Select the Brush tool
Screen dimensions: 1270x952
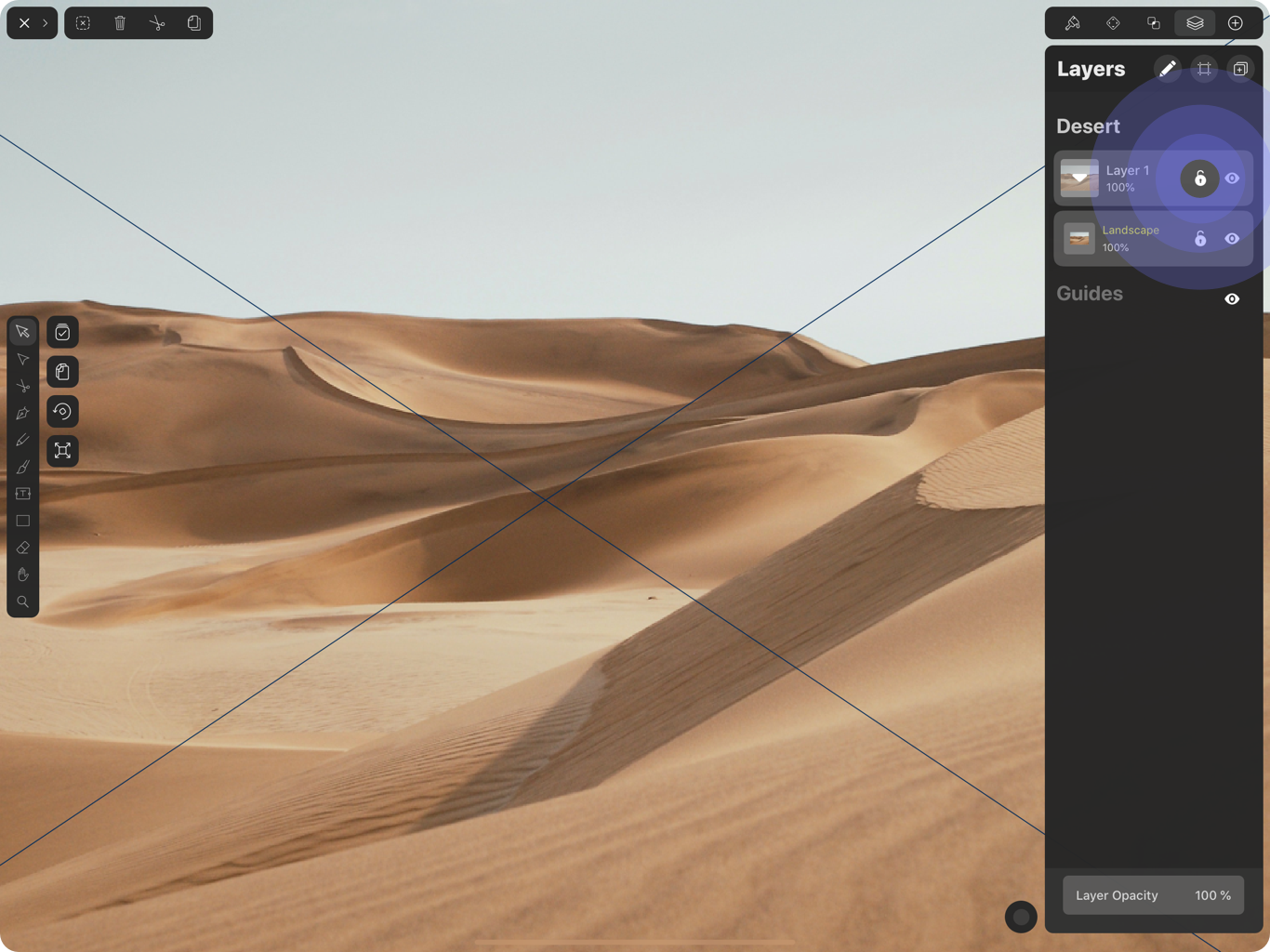(x=23, y=467)
